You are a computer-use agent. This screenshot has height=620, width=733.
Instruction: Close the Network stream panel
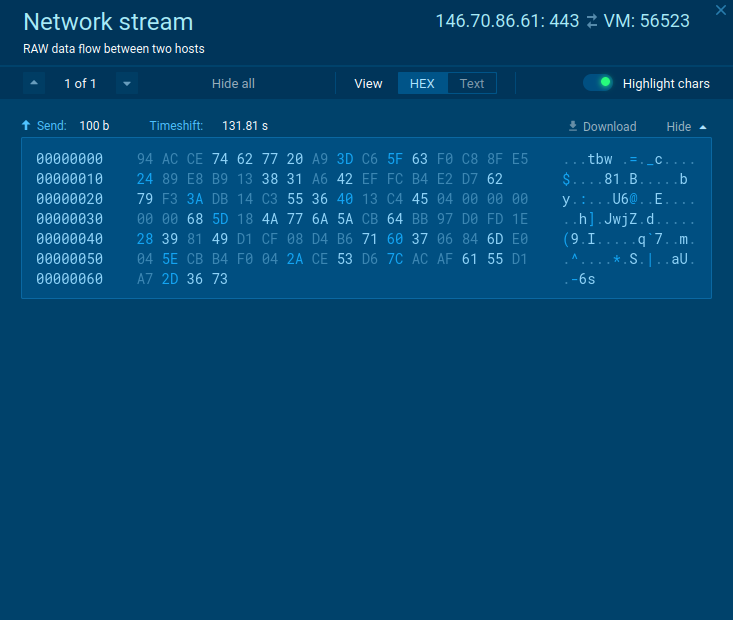720,10
